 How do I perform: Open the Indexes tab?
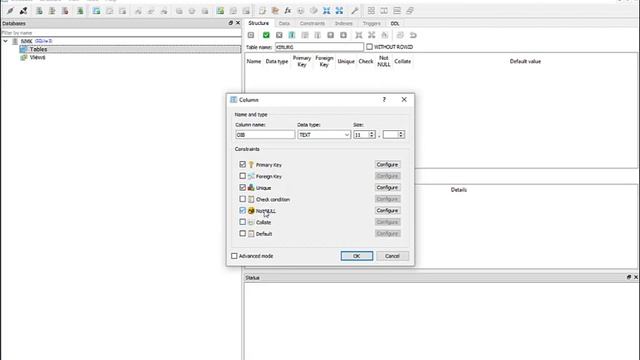[x=344, y=23]
